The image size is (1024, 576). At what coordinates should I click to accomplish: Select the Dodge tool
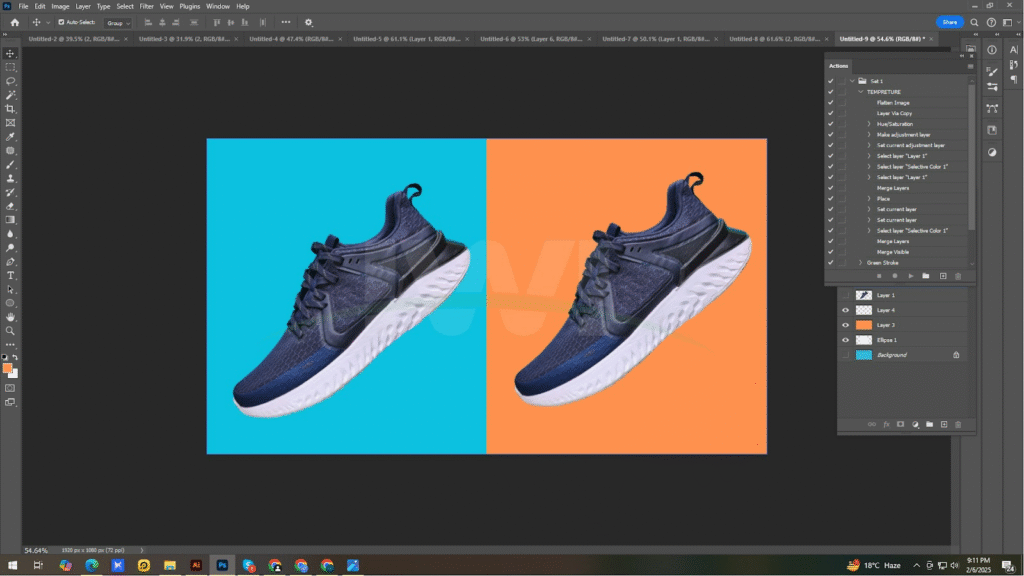10,248
